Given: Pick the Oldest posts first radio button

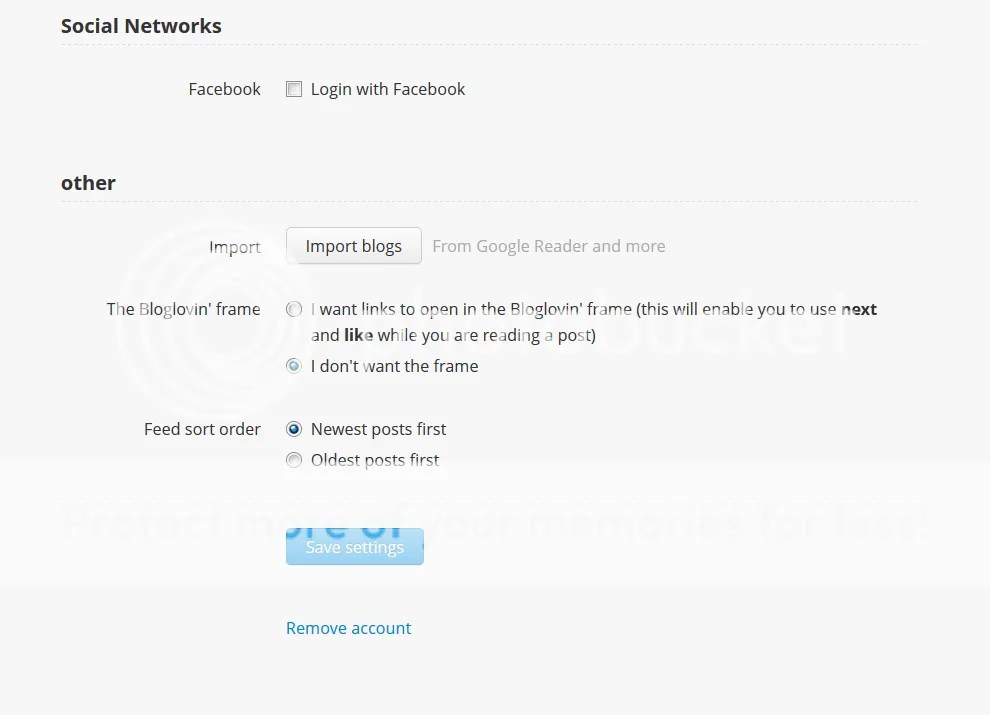Looking at the screenshot, I should pos(294,460).
